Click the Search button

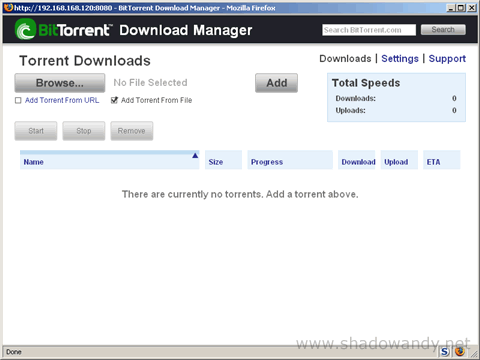click(443, 30)
